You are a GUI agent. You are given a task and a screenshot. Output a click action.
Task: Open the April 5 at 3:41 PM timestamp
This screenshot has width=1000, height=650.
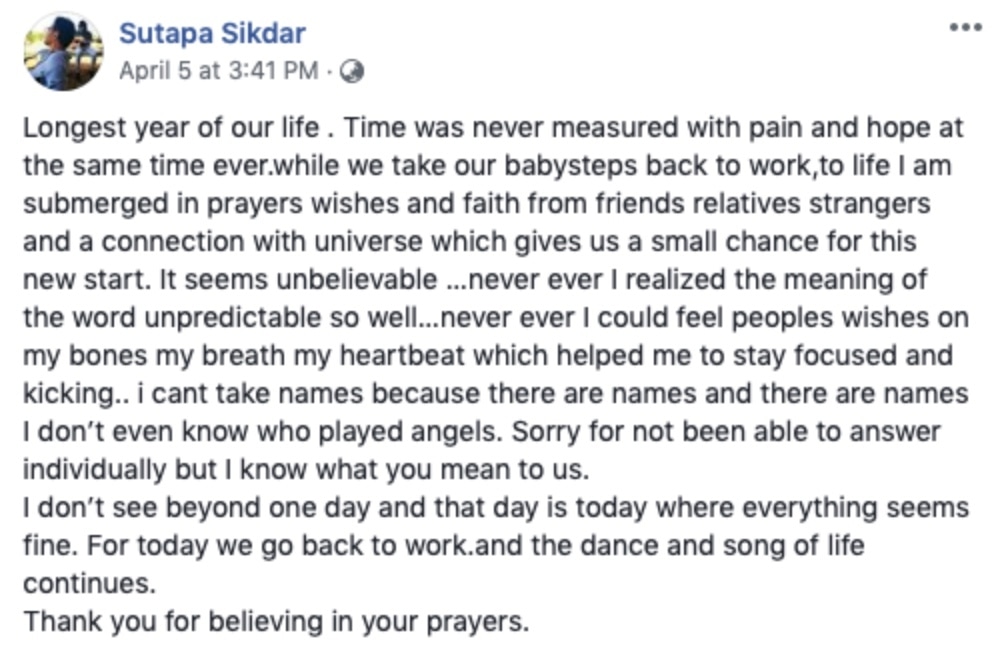click(x=219, y=71)
